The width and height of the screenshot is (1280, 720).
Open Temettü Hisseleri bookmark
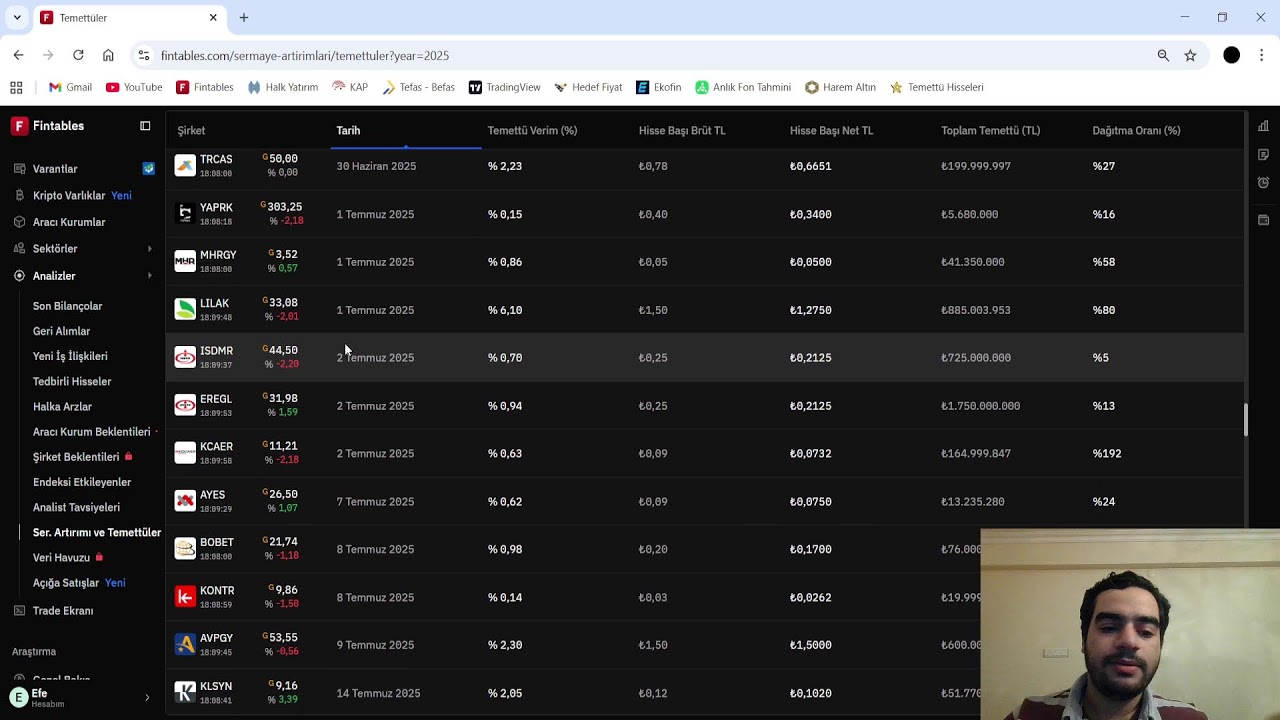[936, 87]
